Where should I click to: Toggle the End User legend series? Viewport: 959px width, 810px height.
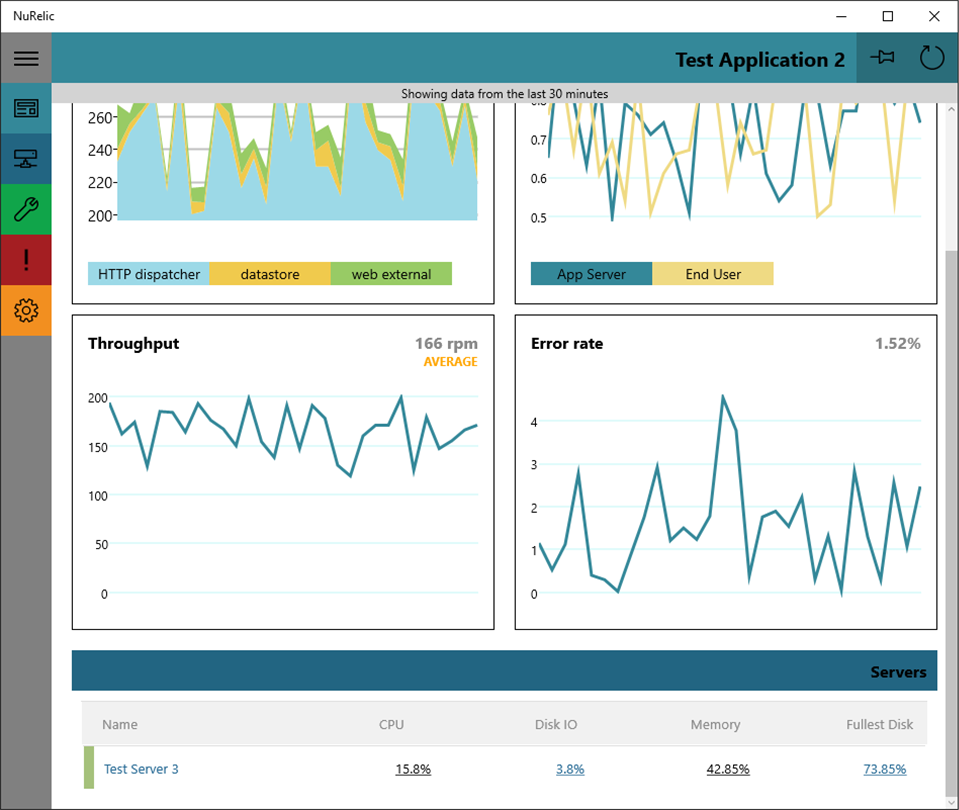click(x=713, y=274)
